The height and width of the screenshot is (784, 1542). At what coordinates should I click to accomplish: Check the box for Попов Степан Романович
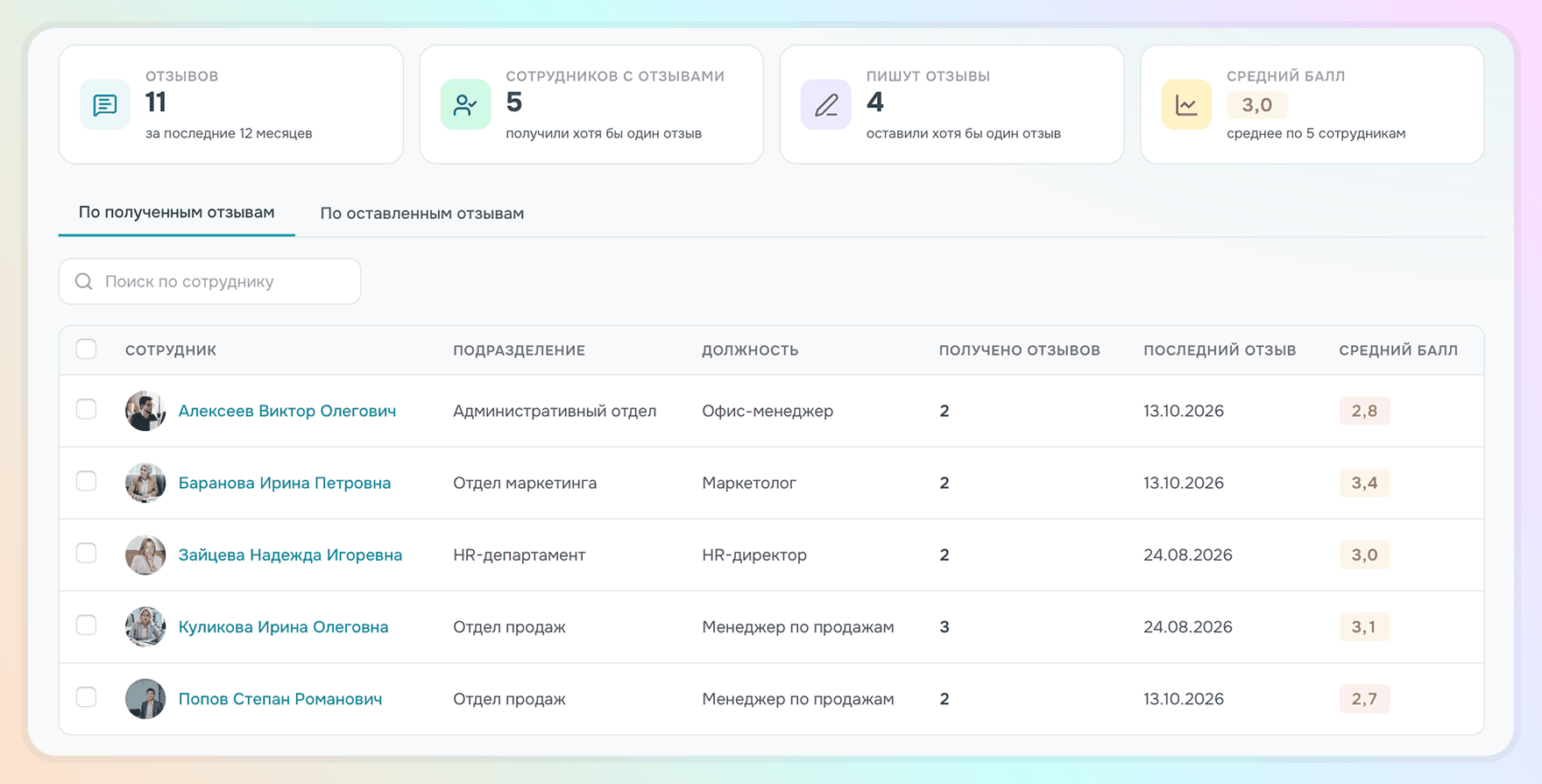86,697
